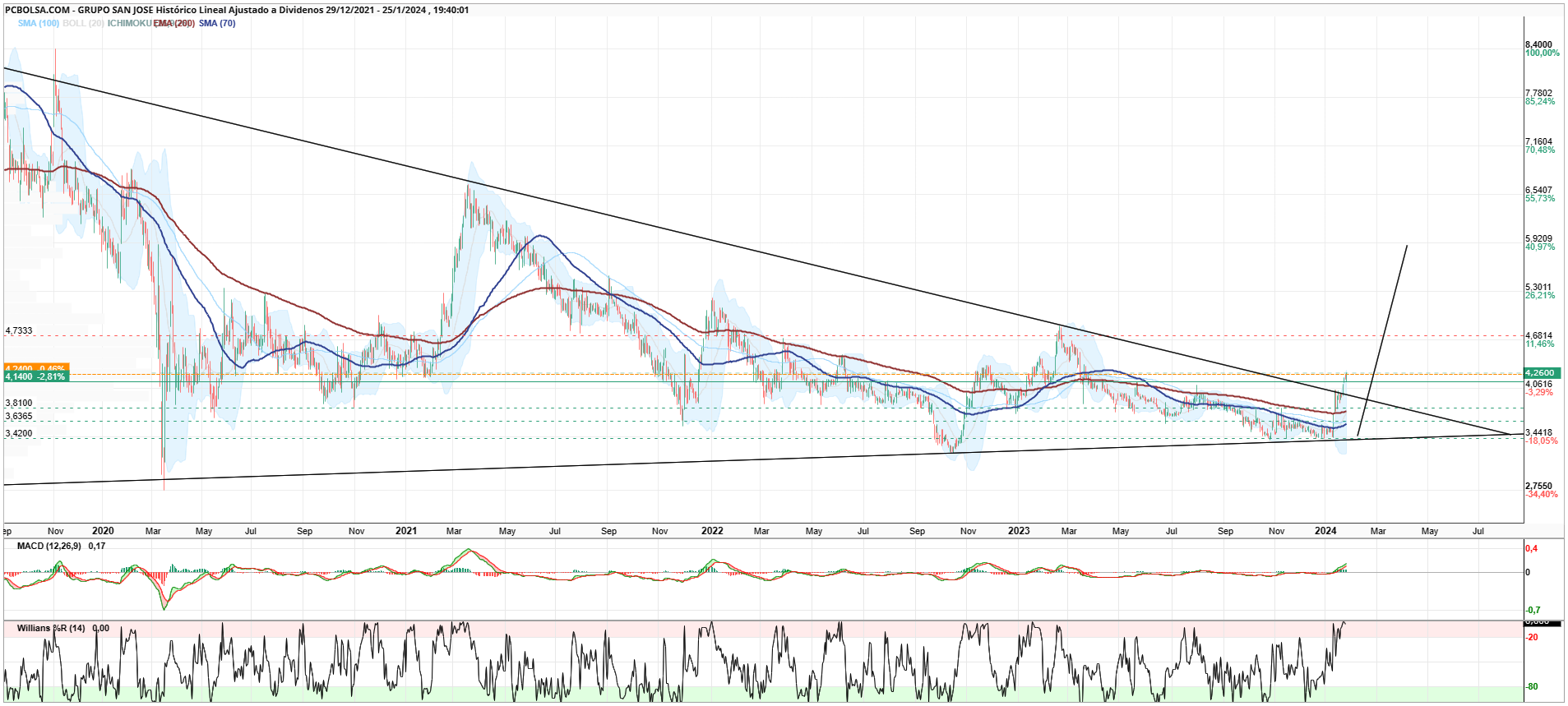Click the '55,73%' percentage label
The width and height of the screenshot is (1568, 706).
[1540, 199]
